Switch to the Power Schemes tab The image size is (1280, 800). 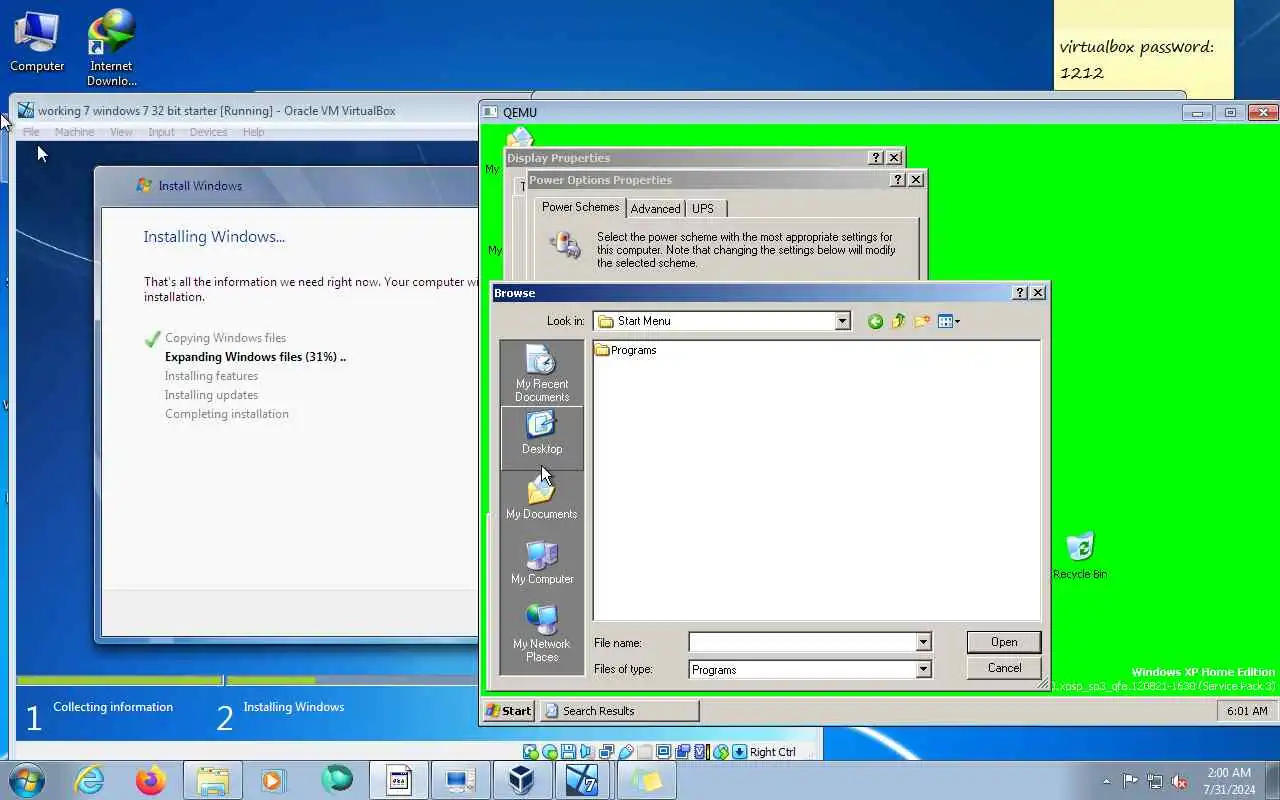[580, 207]
